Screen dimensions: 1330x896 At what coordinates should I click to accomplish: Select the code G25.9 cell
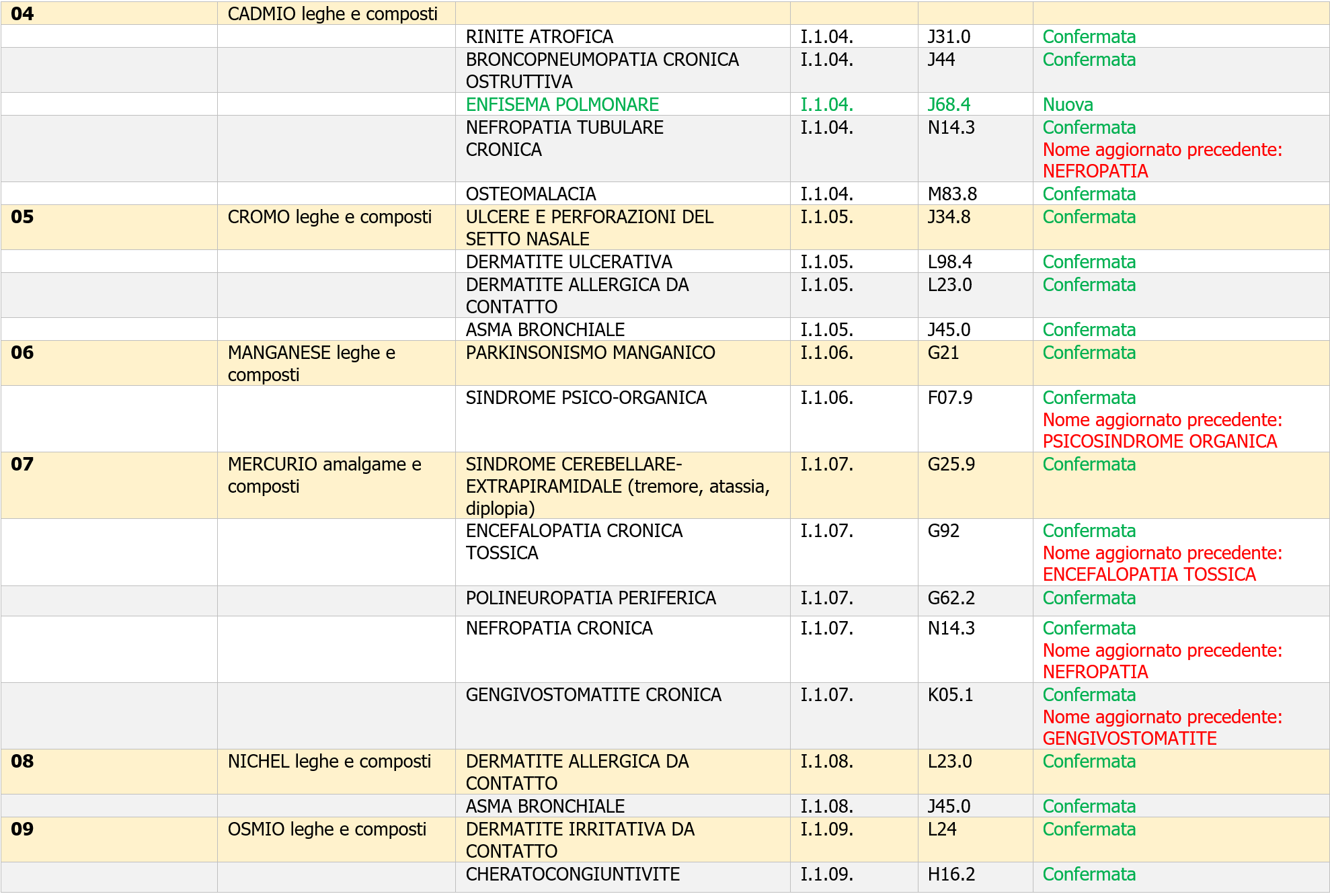click(951, 464)
